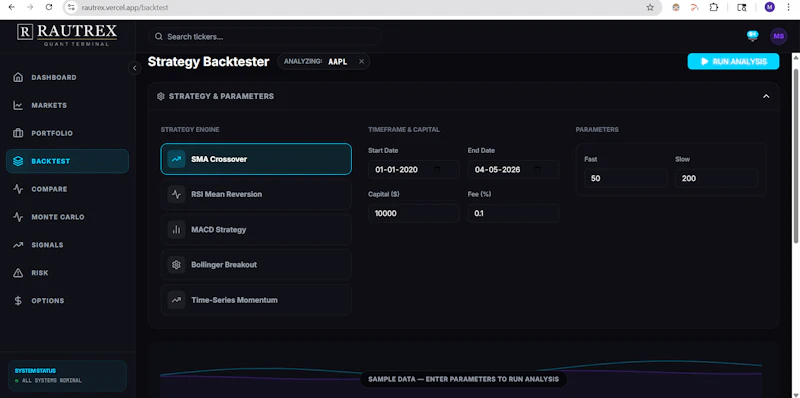The width and height of the screenshot is (800, 398).
Task: Click RSI Mean Reversion pulse icon
Action: click(x=177, y=194)
